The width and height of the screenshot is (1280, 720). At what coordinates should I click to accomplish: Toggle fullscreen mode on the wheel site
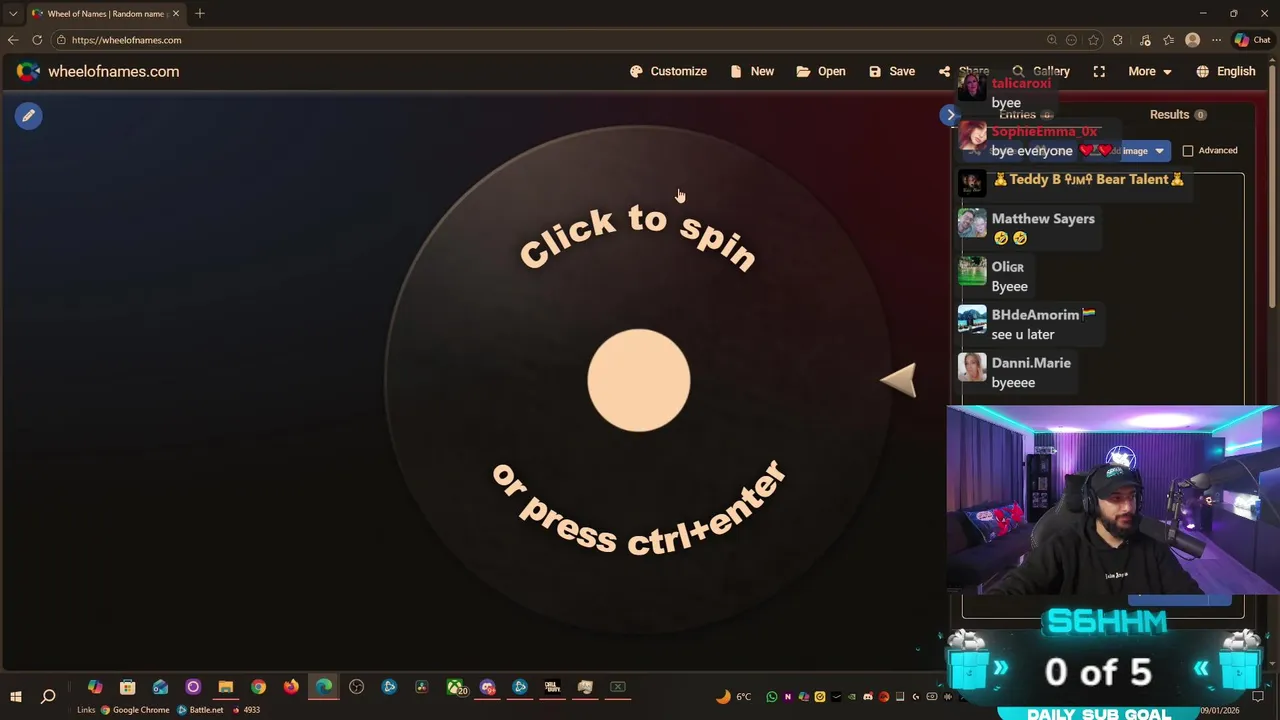click(x=1099, y=71)
